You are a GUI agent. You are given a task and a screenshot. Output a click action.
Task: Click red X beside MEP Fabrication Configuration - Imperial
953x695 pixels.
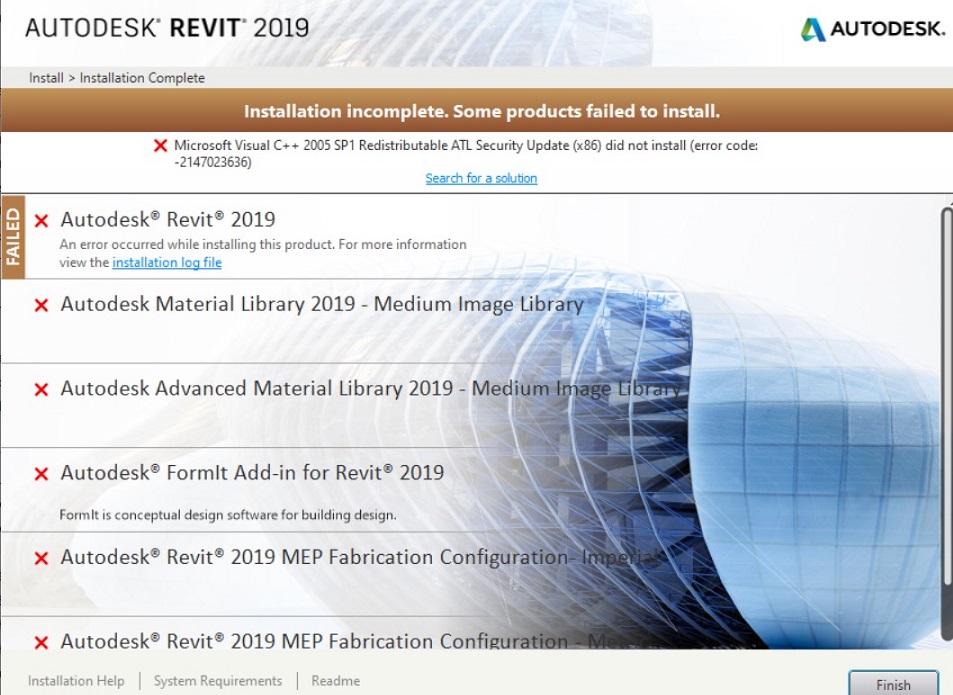[41, 558]
